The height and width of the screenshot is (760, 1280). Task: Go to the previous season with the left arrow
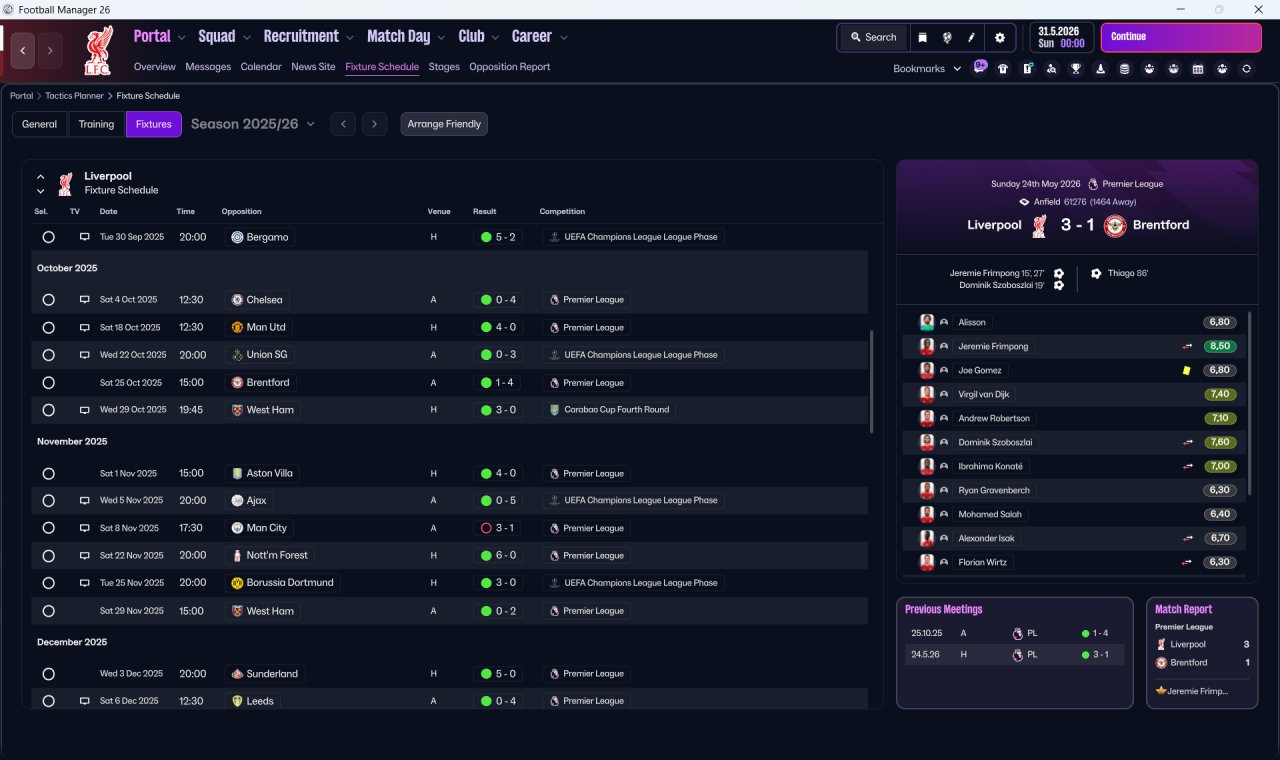point(343,124)
